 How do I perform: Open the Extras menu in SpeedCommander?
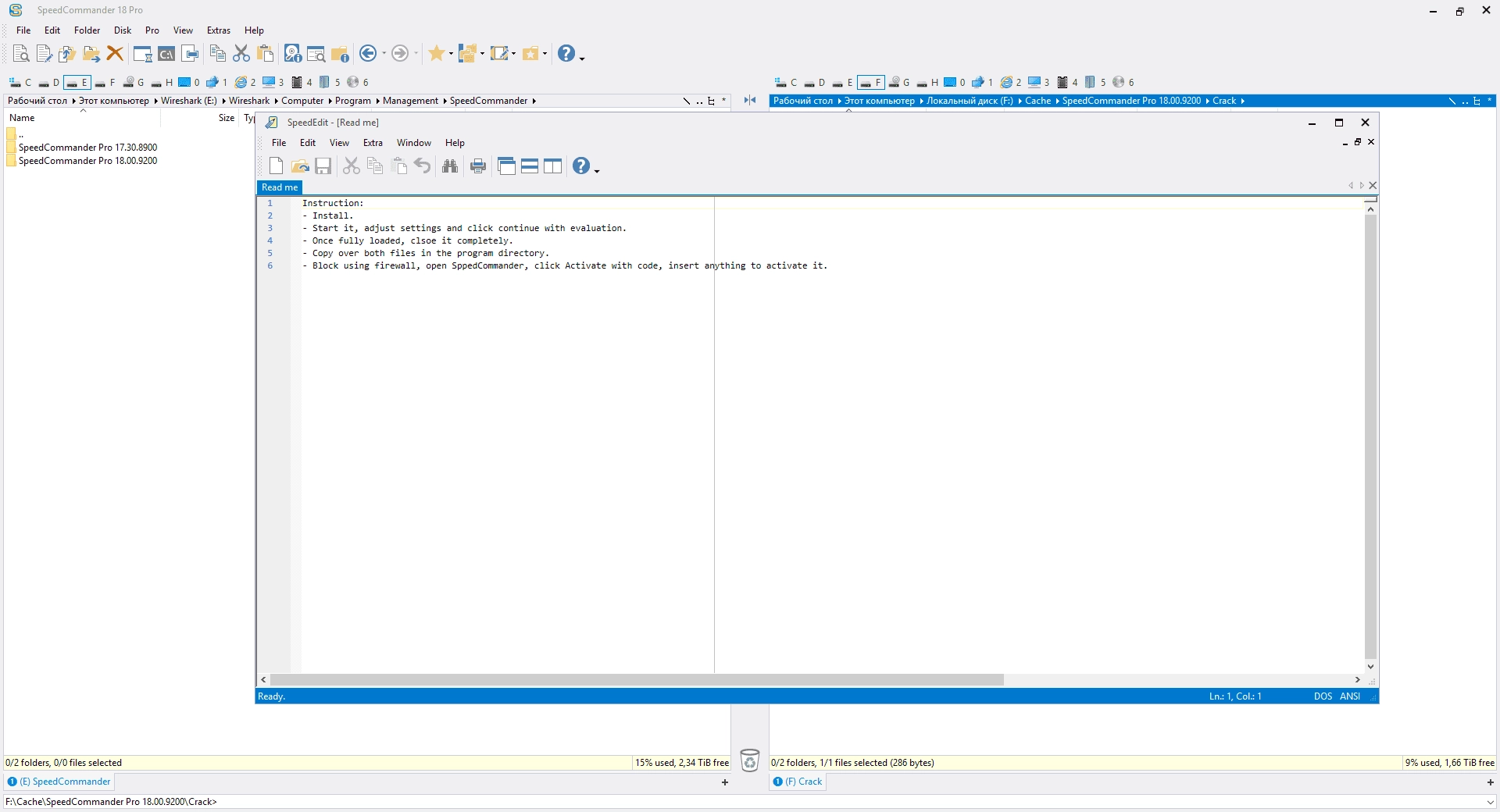point(219,30)
